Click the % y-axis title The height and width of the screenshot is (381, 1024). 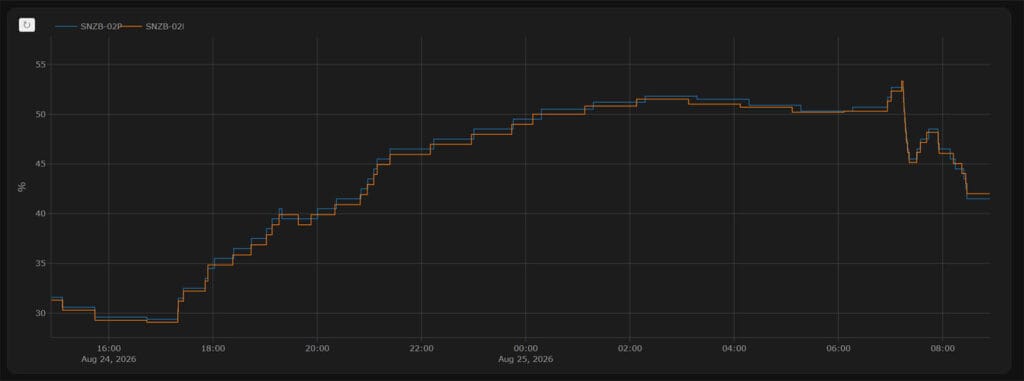22,187
